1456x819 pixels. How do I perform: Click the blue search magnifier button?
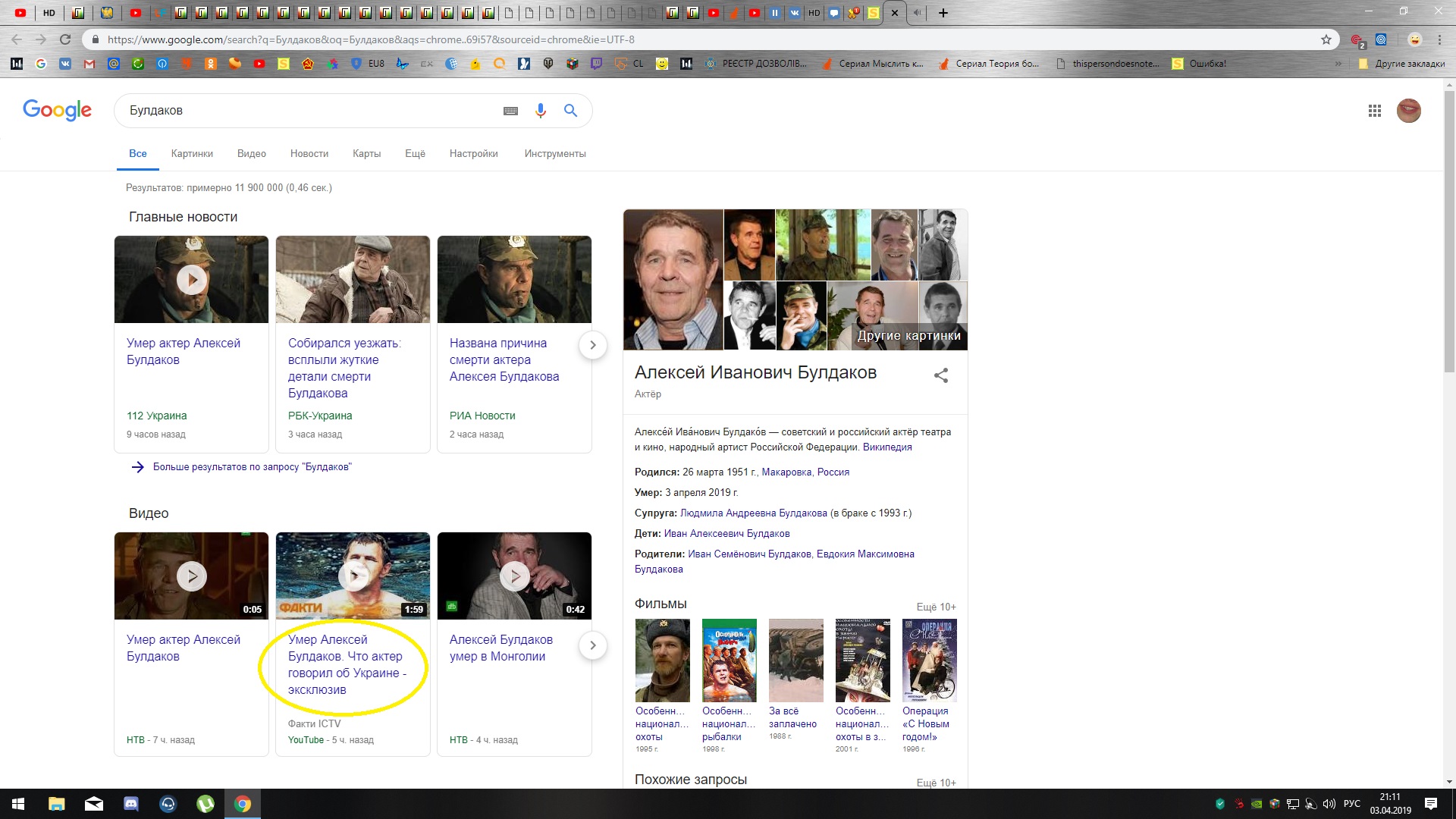point(570,111)
